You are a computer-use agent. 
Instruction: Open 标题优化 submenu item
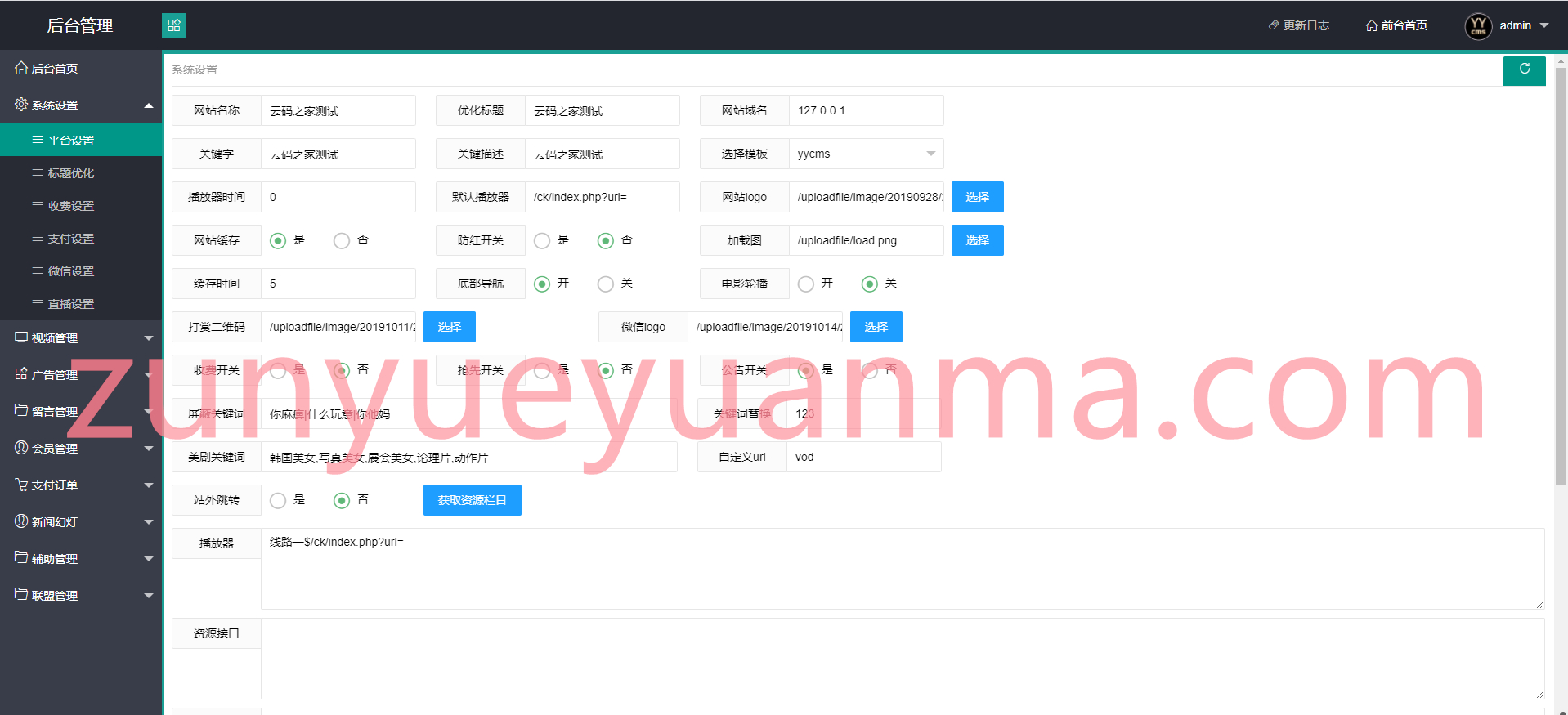[x=81, y=173]
